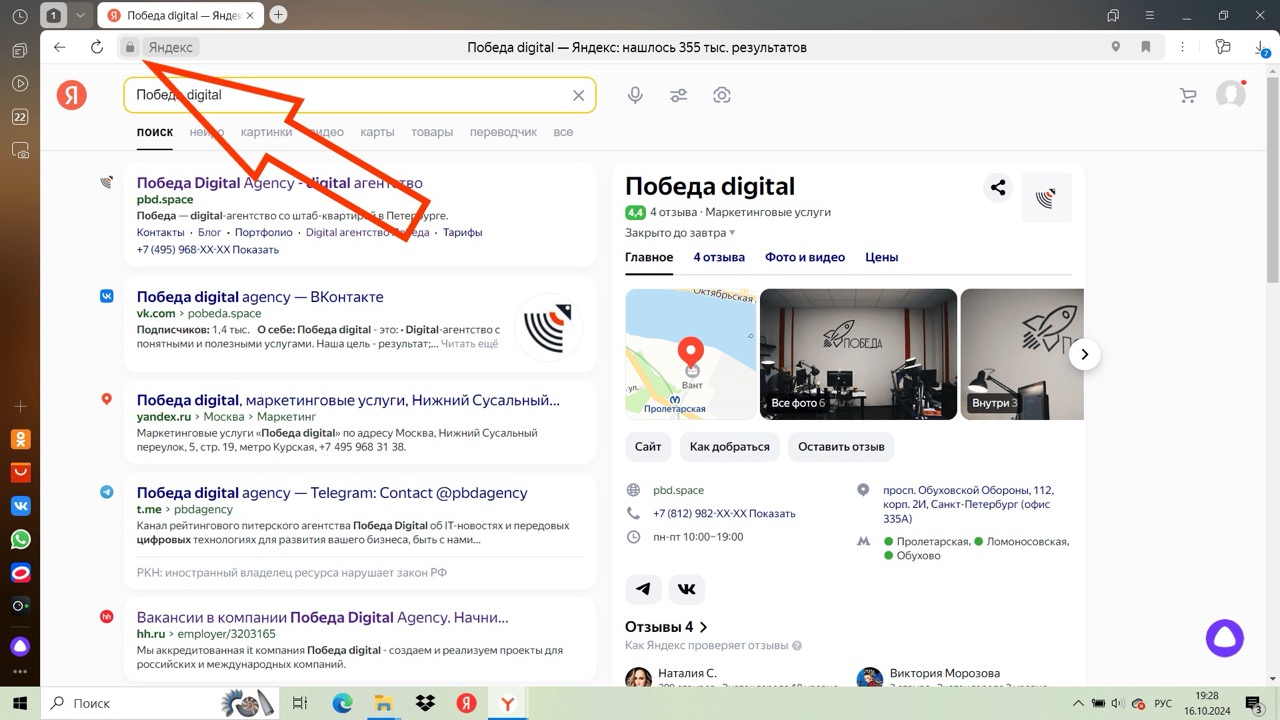Search by image using camera icon
The image size is (1280, 720).
point(722,95)
